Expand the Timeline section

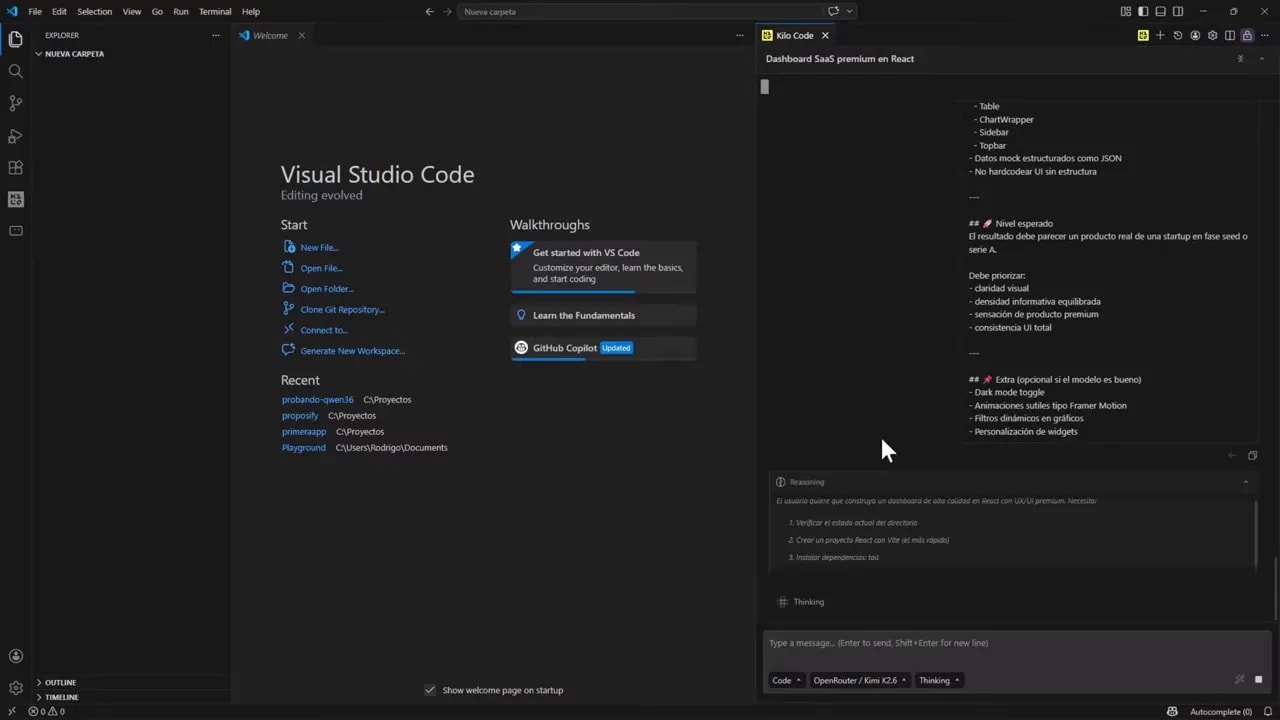coord(130,697)
